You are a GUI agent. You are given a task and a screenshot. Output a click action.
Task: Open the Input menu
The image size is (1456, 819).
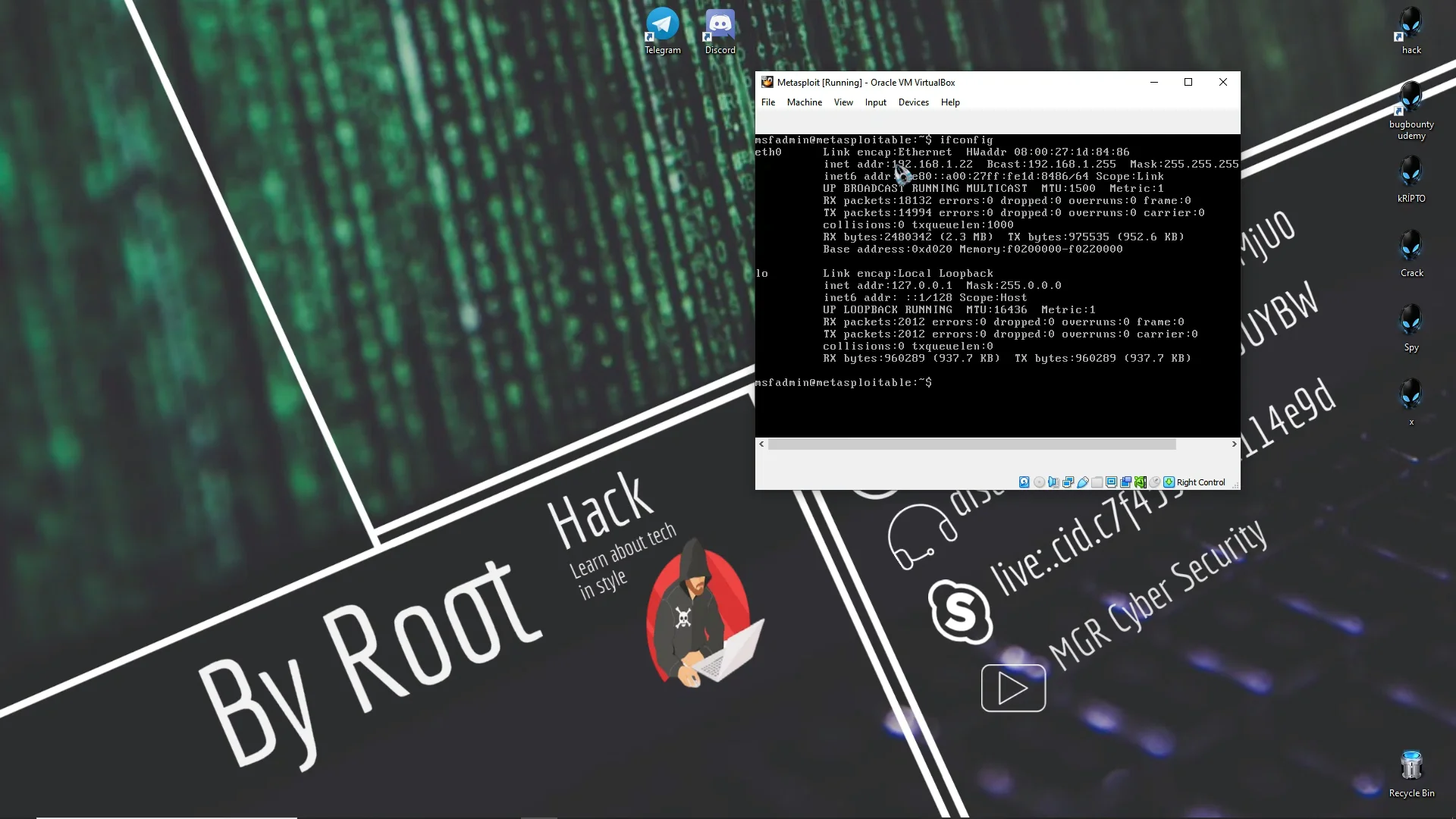[x=876, y=102]
